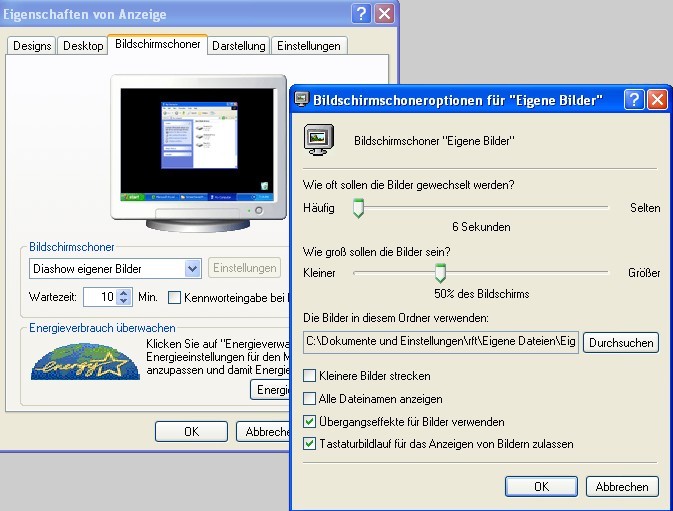The width and height of the screenshot is (673, 511).
Task: Enable "Kleinere Bilder strecken" checkbox
Action: click(309, 376)
